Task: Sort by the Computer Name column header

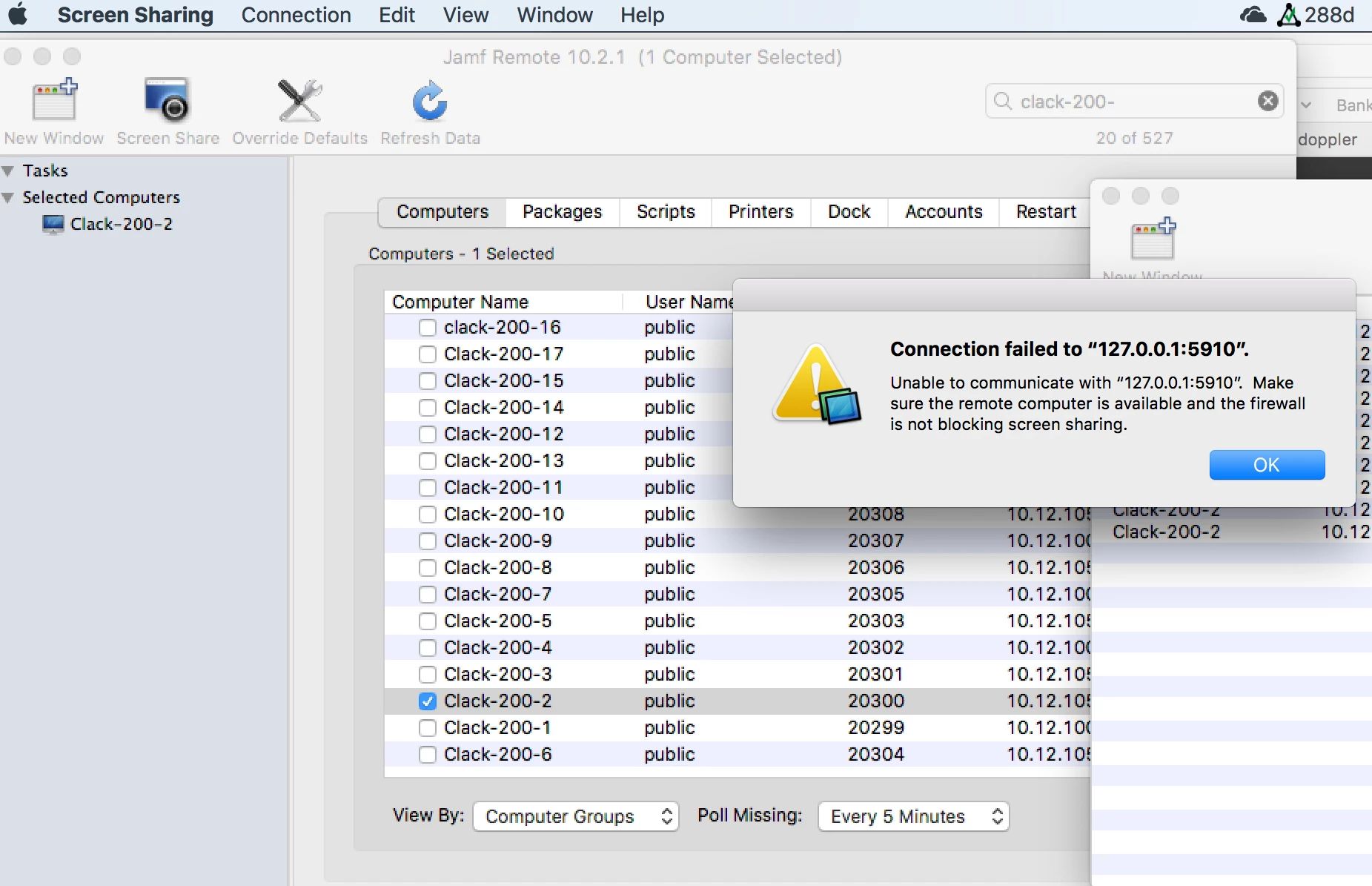Action: click(x=504, y=302)
